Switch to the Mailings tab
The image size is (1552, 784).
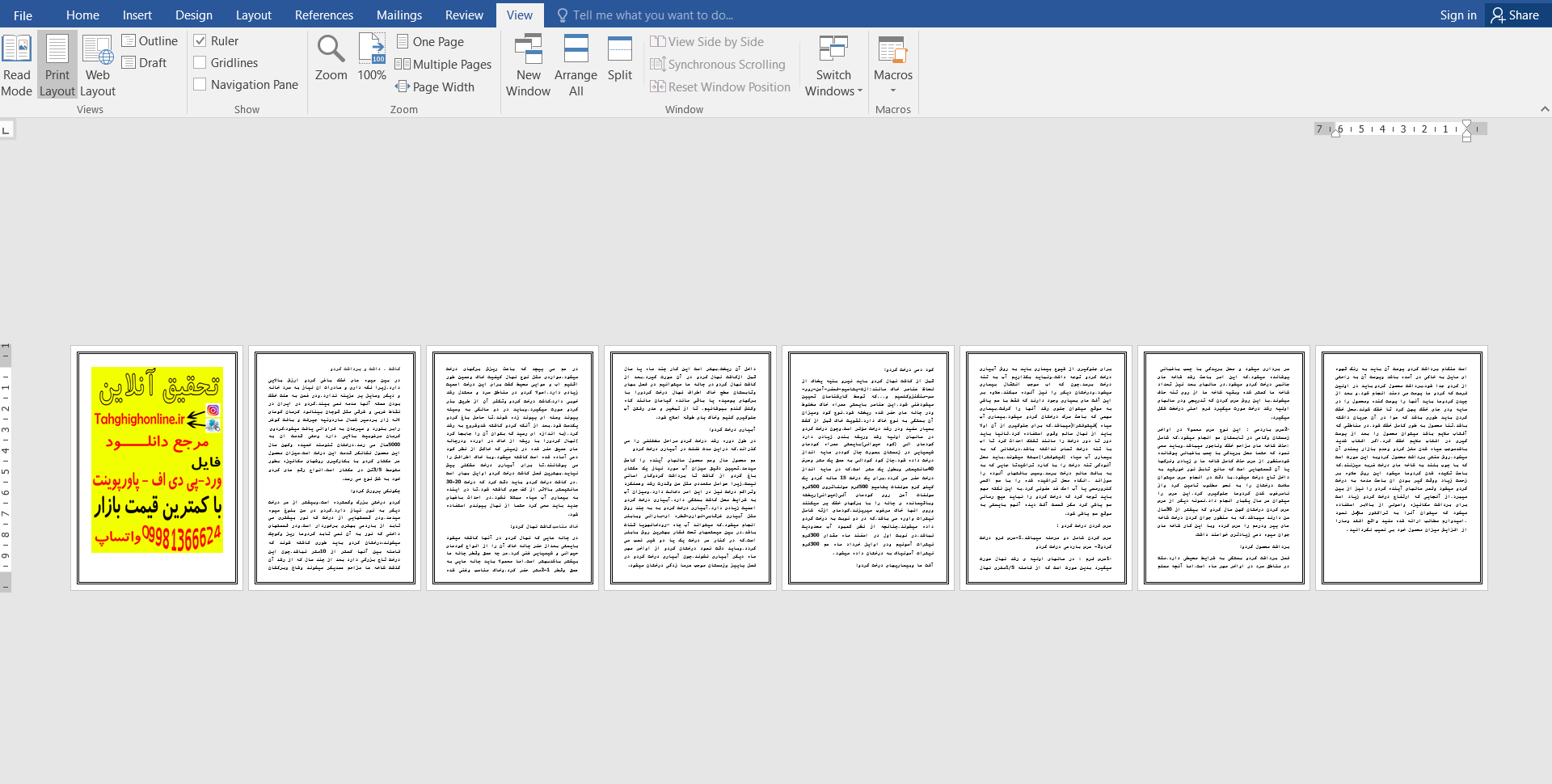pos(399,15)
